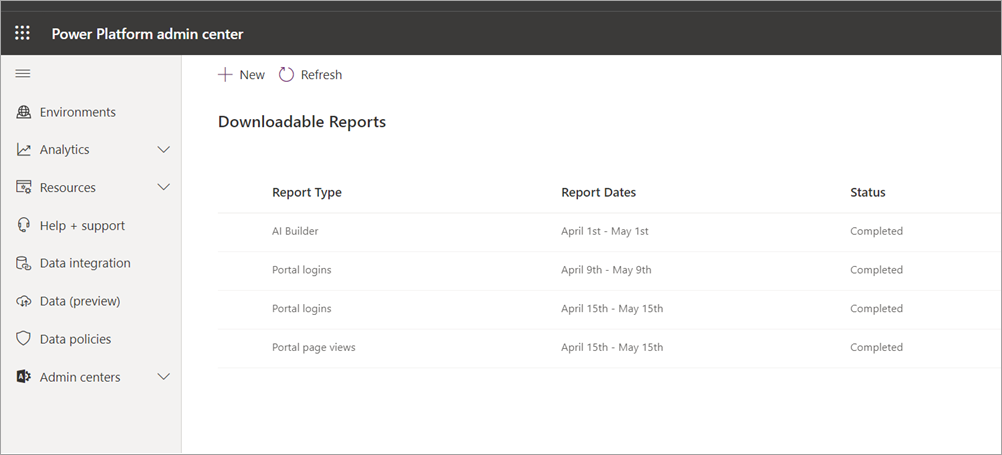Click the Resources icon in sidebar
Screen dimensions: 1002x455
[24, 187]
